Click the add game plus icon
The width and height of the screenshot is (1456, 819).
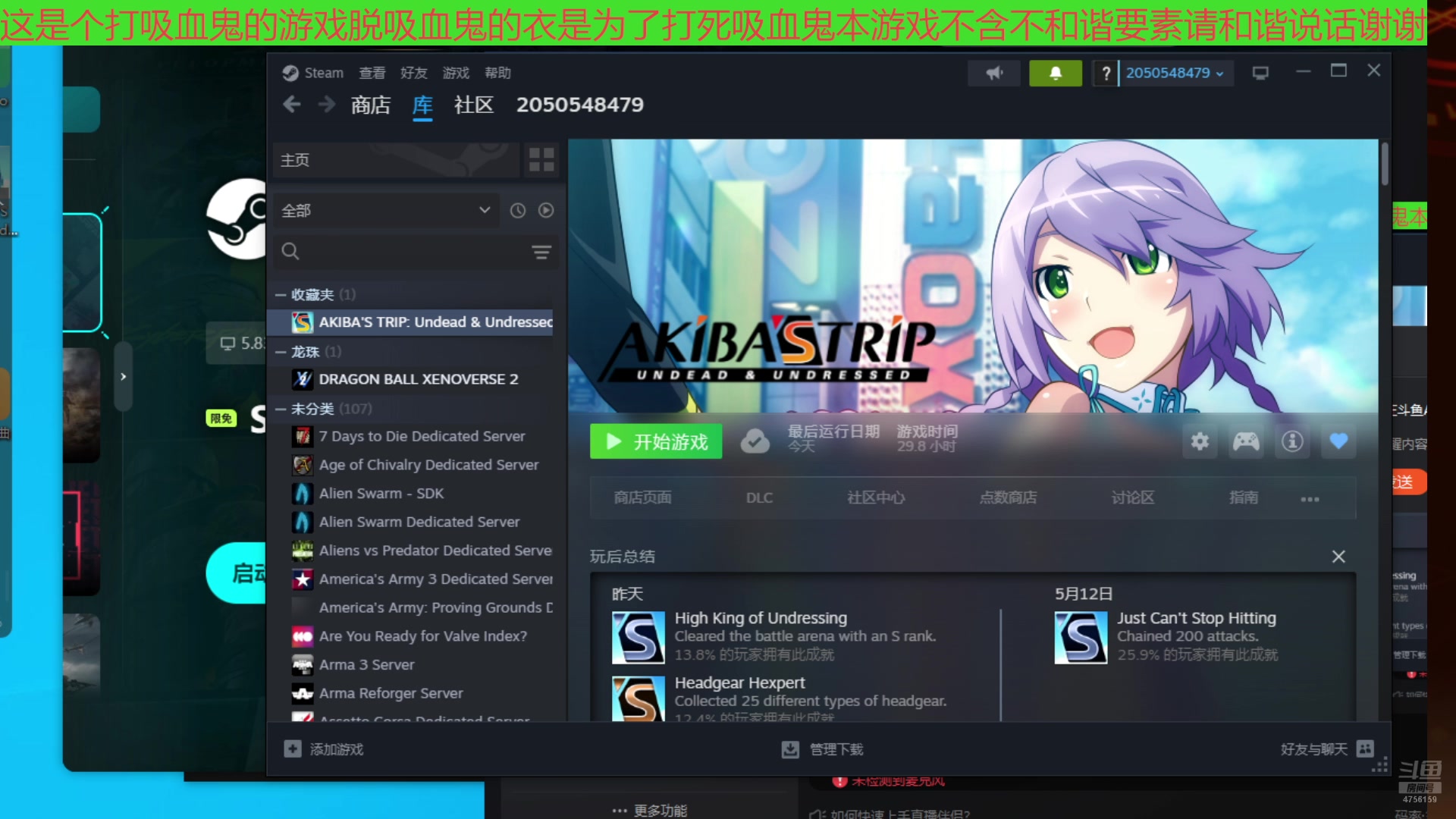[x=293, y=749]
